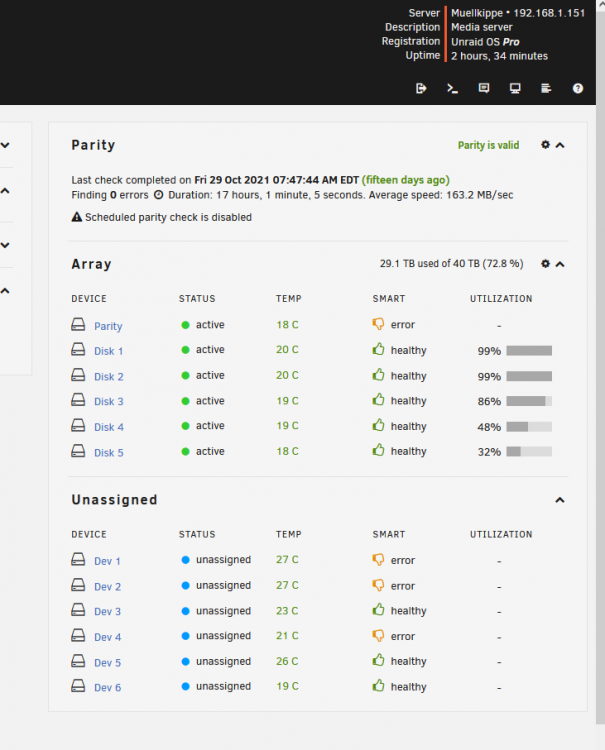Screen dimensions: 605x750
Task: Click '29.1 TB used of 40 TB' text
Action: point(429,264)
